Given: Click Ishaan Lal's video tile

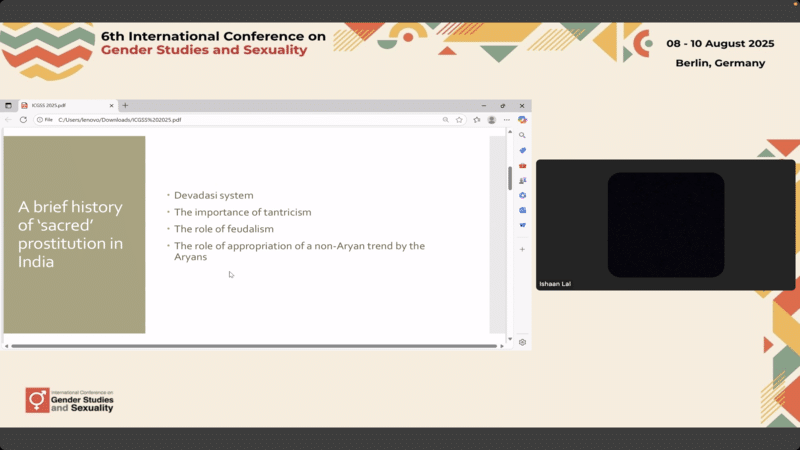Looking at the screenshot, I should (665, 225).
